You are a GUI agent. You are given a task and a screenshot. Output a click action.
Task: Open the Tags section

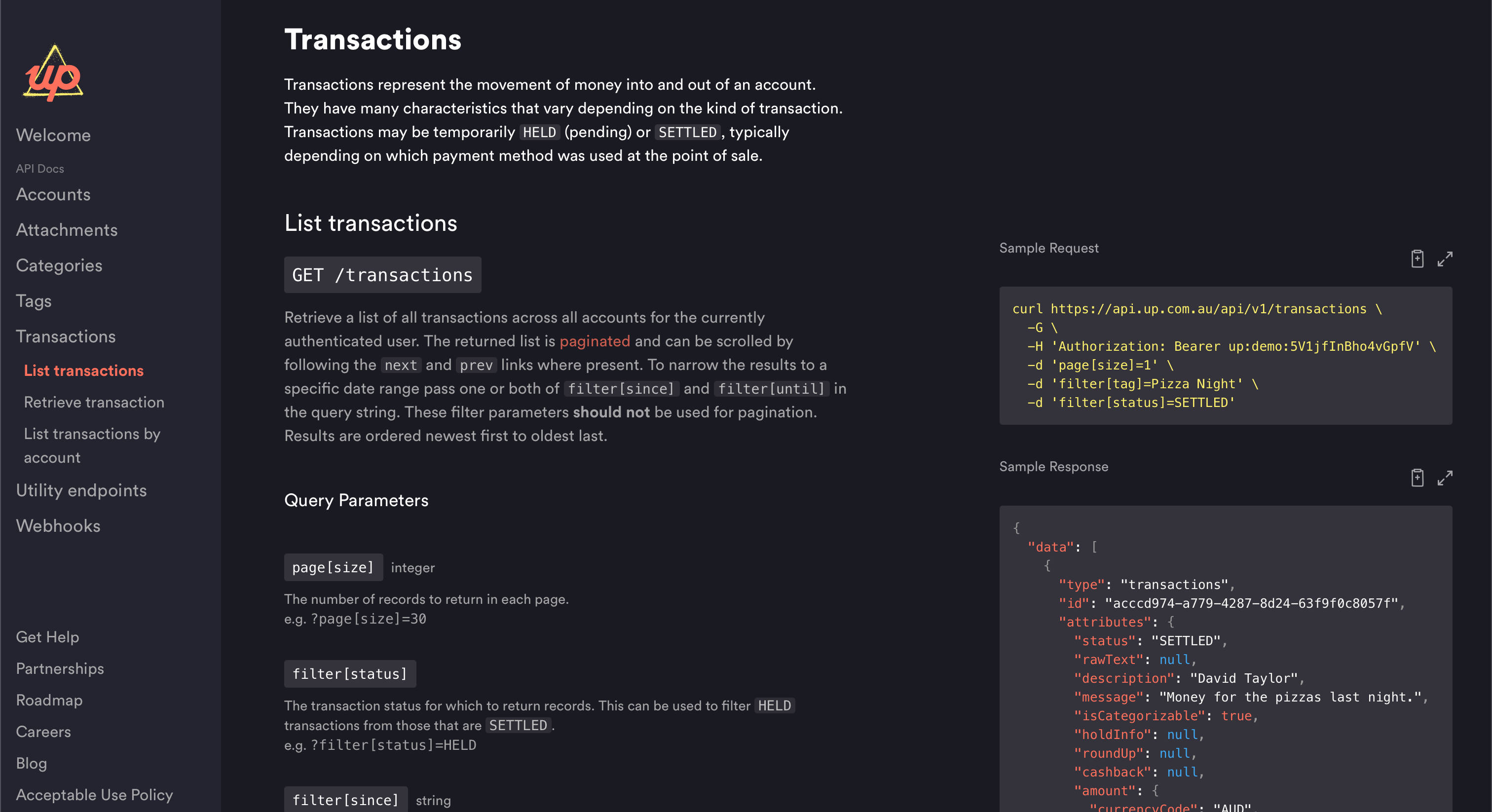(34, 300)
